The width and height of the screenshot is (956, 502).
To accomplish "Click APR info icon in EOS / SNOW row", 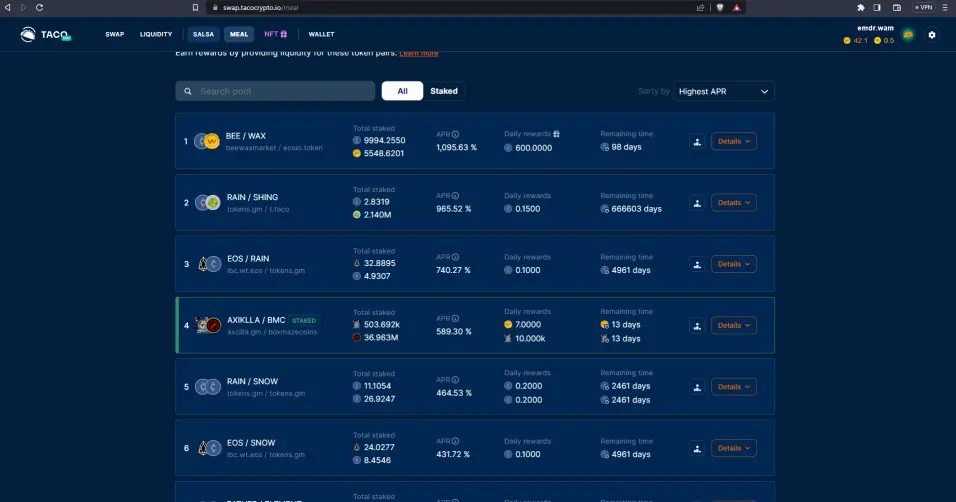I will point(455,441).
